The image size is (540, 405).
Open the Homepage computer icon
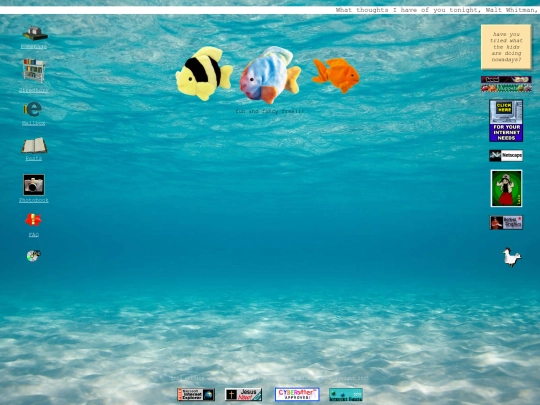point(35,33)
